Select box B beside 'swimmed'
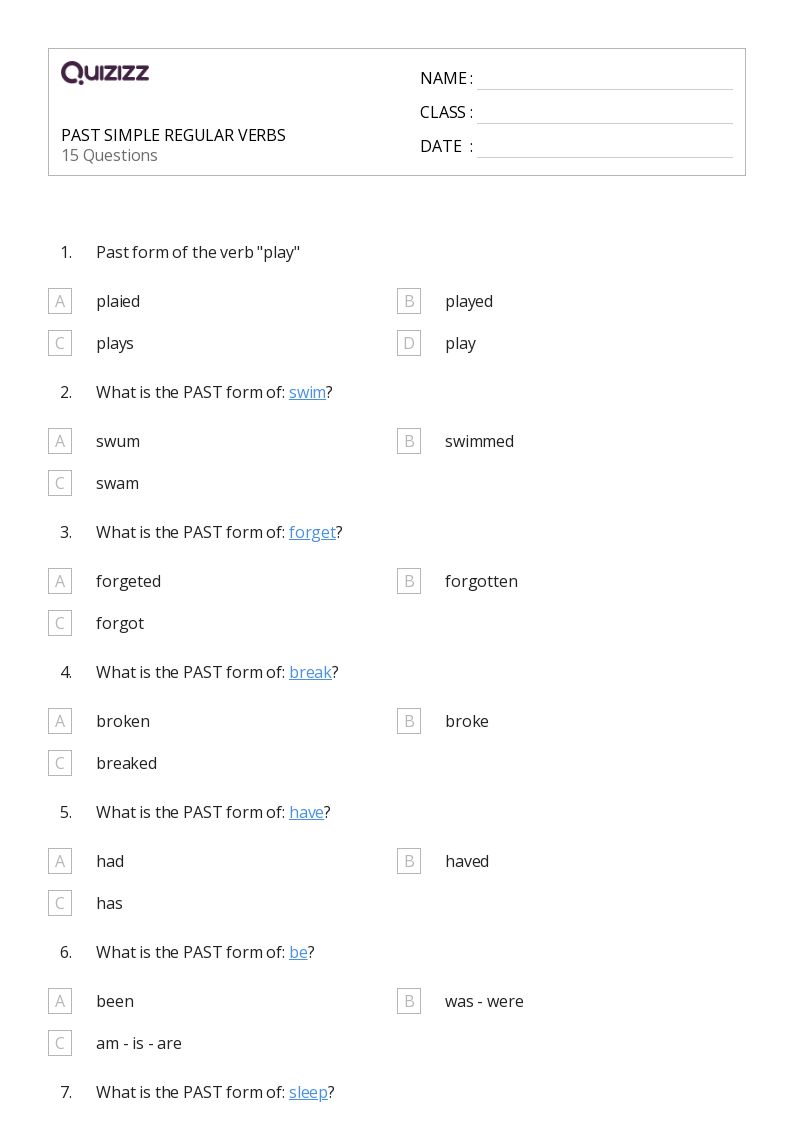Image resolution: width=794 pixels, height=1123 pixels. 409,441
